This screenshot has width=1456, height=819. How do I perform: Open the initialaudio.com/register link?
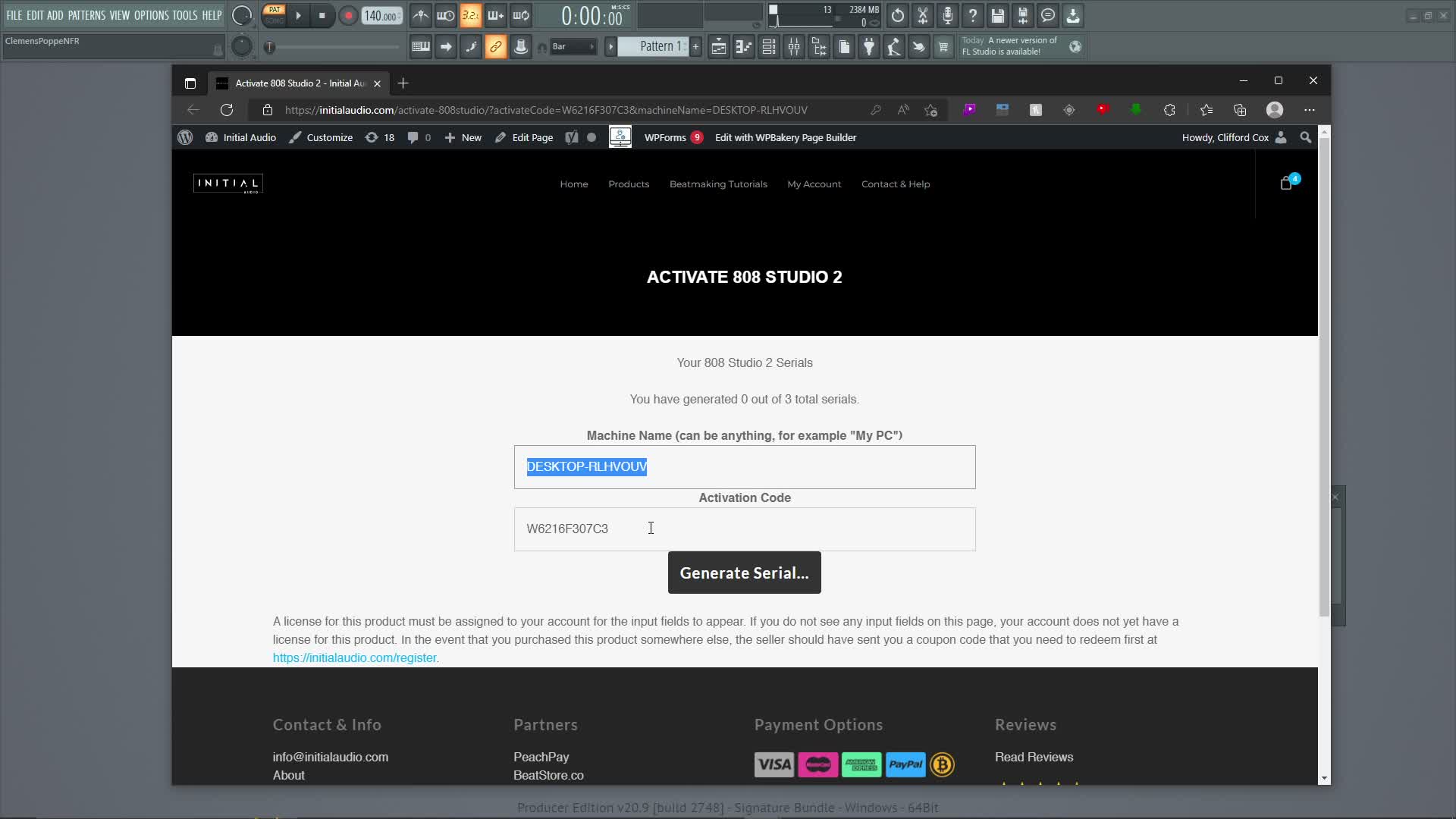354,657
